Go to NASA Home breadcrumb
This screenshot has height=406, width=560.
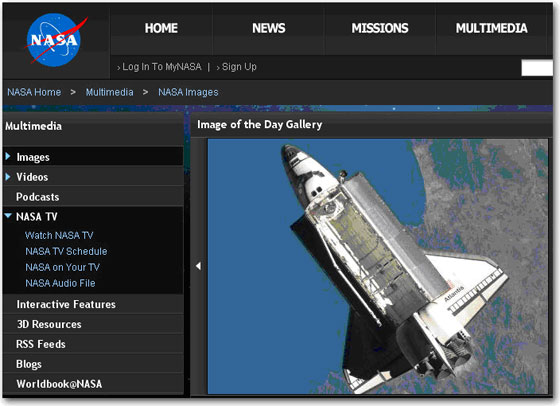(x=34, y=92)
